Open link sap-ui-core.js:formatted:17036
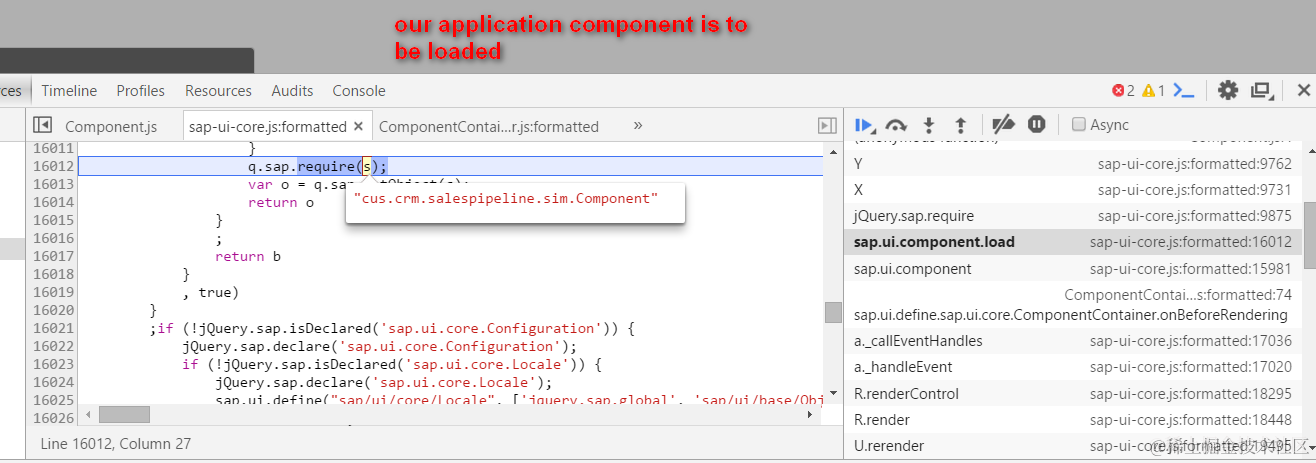 (x=1190, y=341)
